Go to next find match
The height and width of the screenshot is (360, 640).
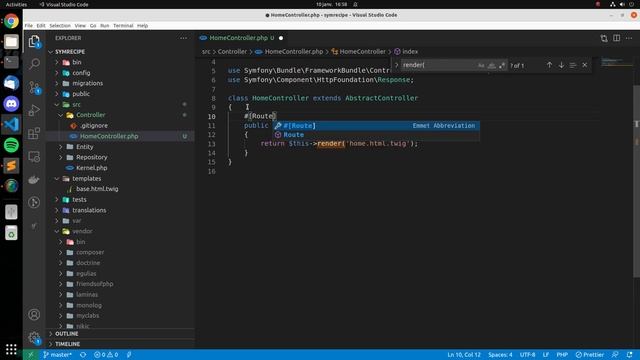point(561,65)
